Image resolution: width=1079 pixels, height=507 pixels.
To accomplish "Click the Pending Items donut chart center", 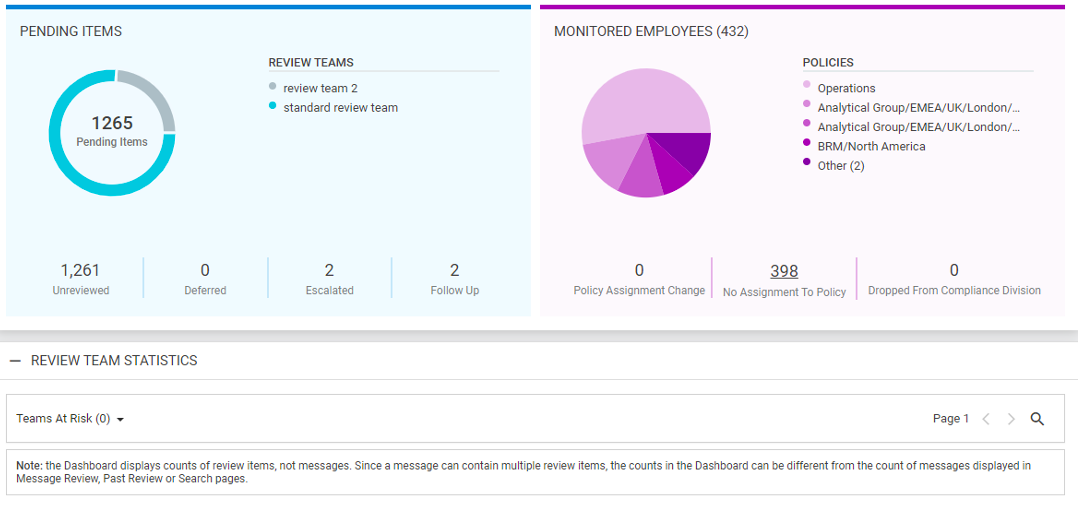I will pos(112,132).
